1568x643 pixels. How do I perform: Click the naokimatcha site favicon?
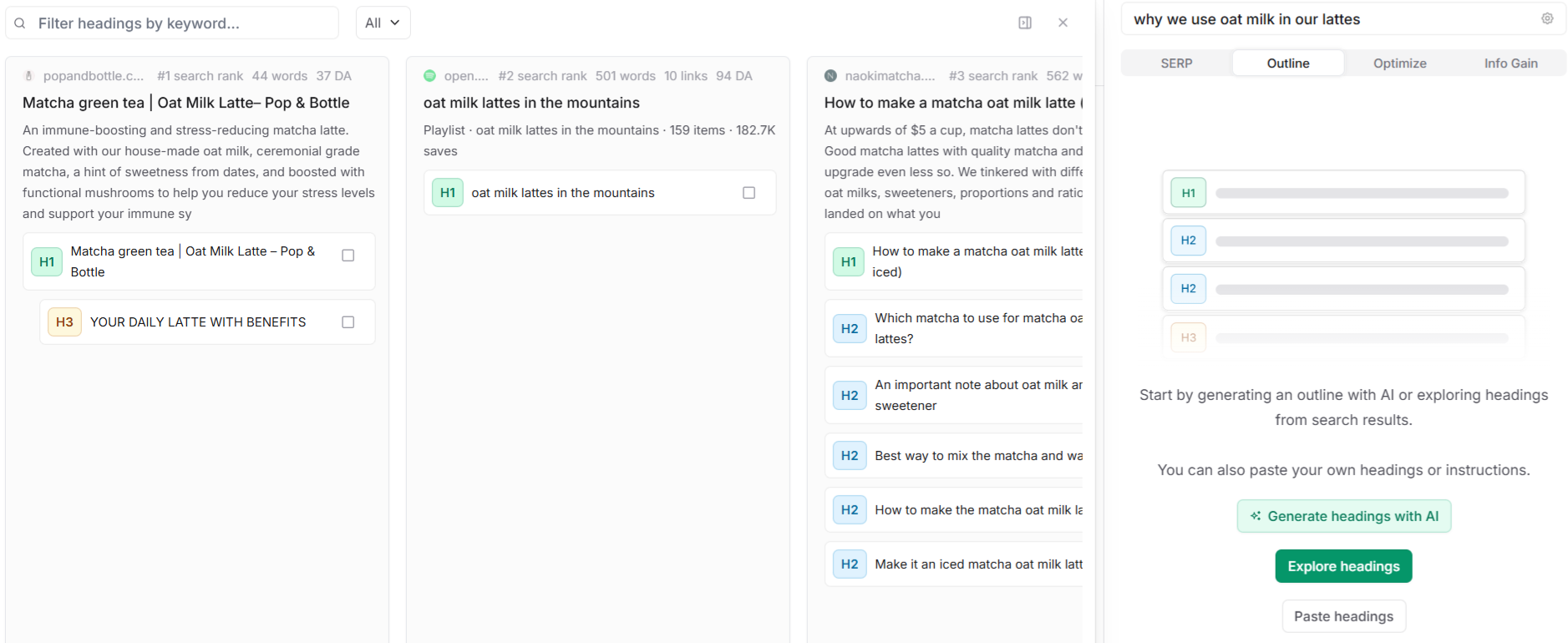click(x=830, y=76)
